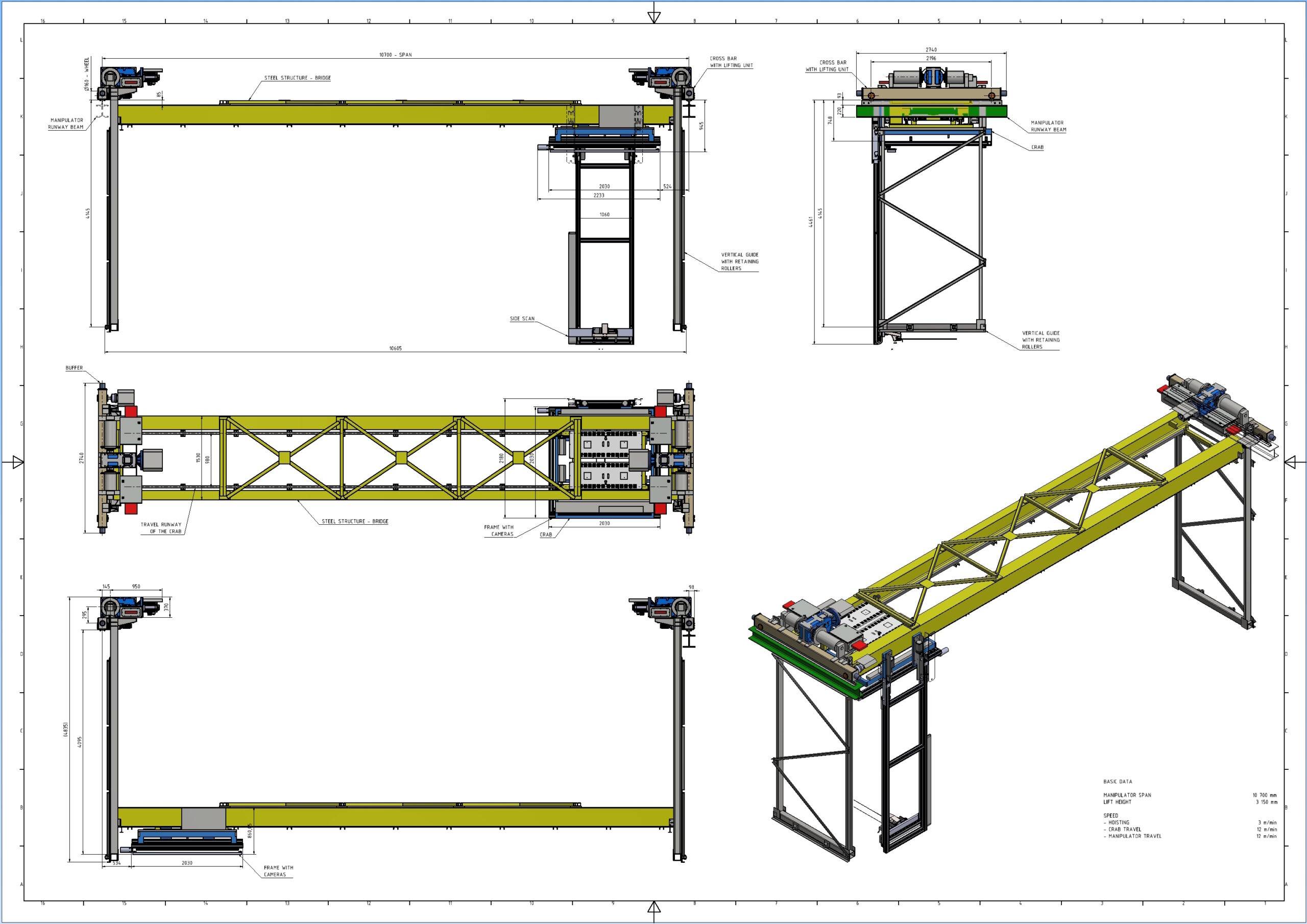Click the HOISTING speed entry

point(1118,822)
